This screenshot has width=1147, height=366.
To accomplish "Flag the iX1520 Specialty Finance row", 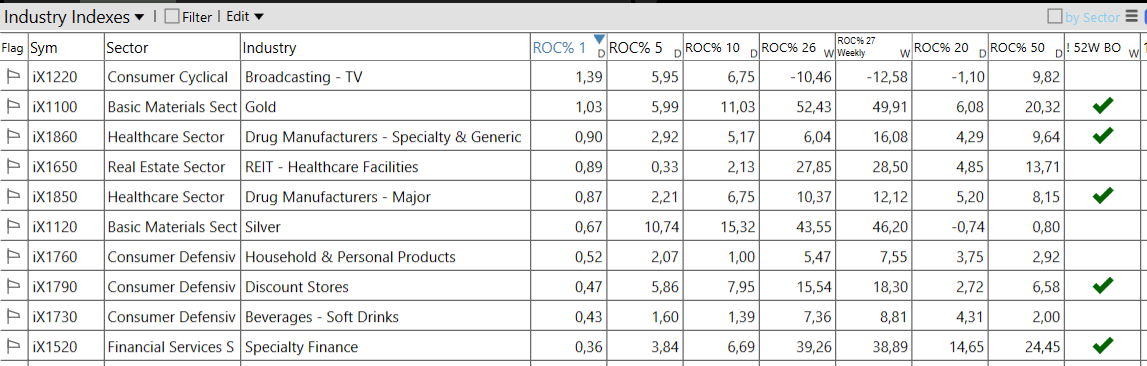I will coord(12,346).
